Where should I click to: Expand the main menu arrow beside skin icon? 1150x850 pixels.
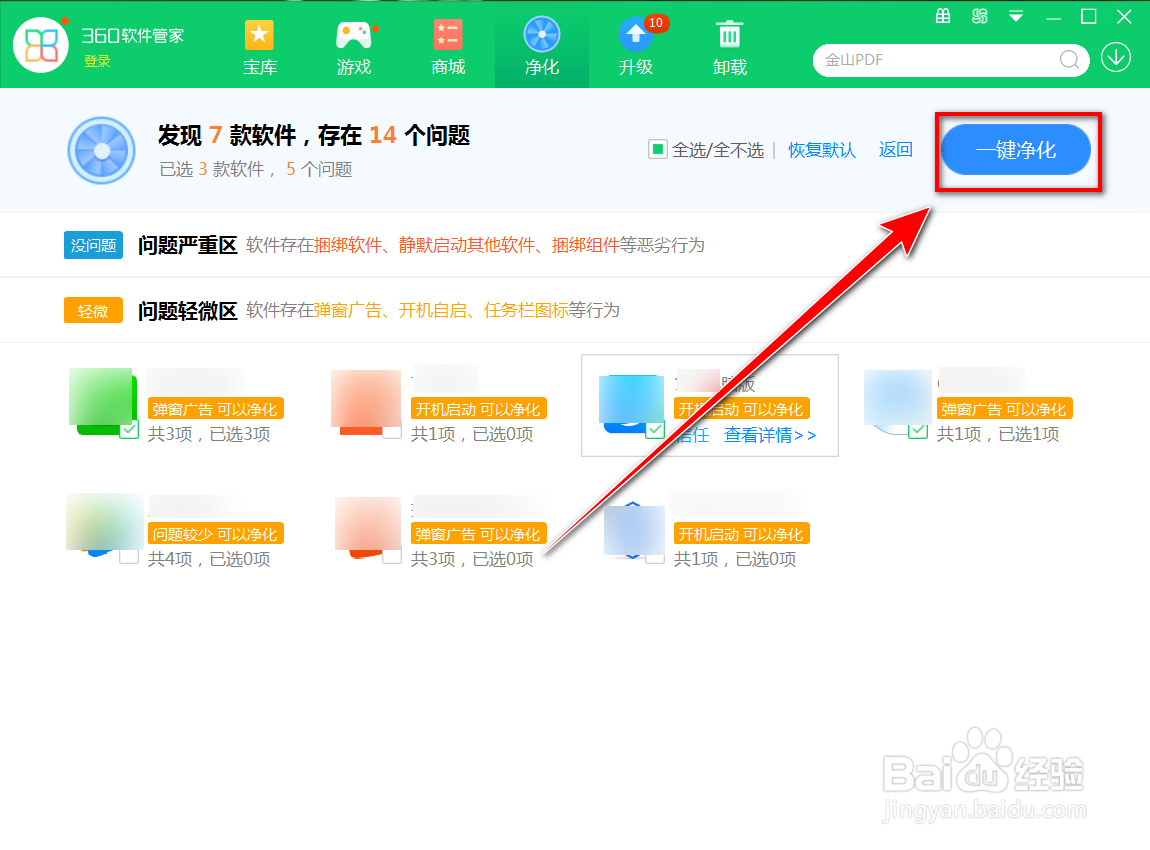[1013, 16]
